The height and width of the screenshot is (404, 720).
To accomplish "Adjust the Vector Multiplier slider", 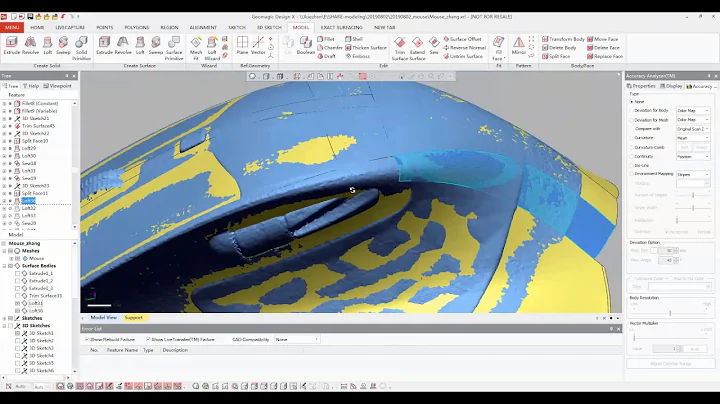I will (634, 338).
